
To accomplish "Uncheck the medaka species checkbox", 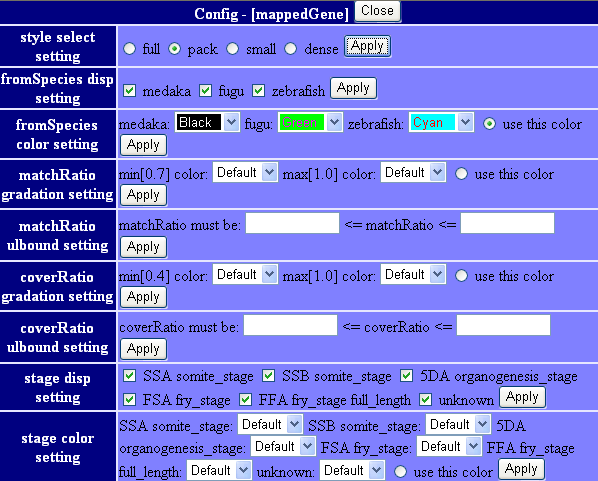I will click(x=129, y=90).
